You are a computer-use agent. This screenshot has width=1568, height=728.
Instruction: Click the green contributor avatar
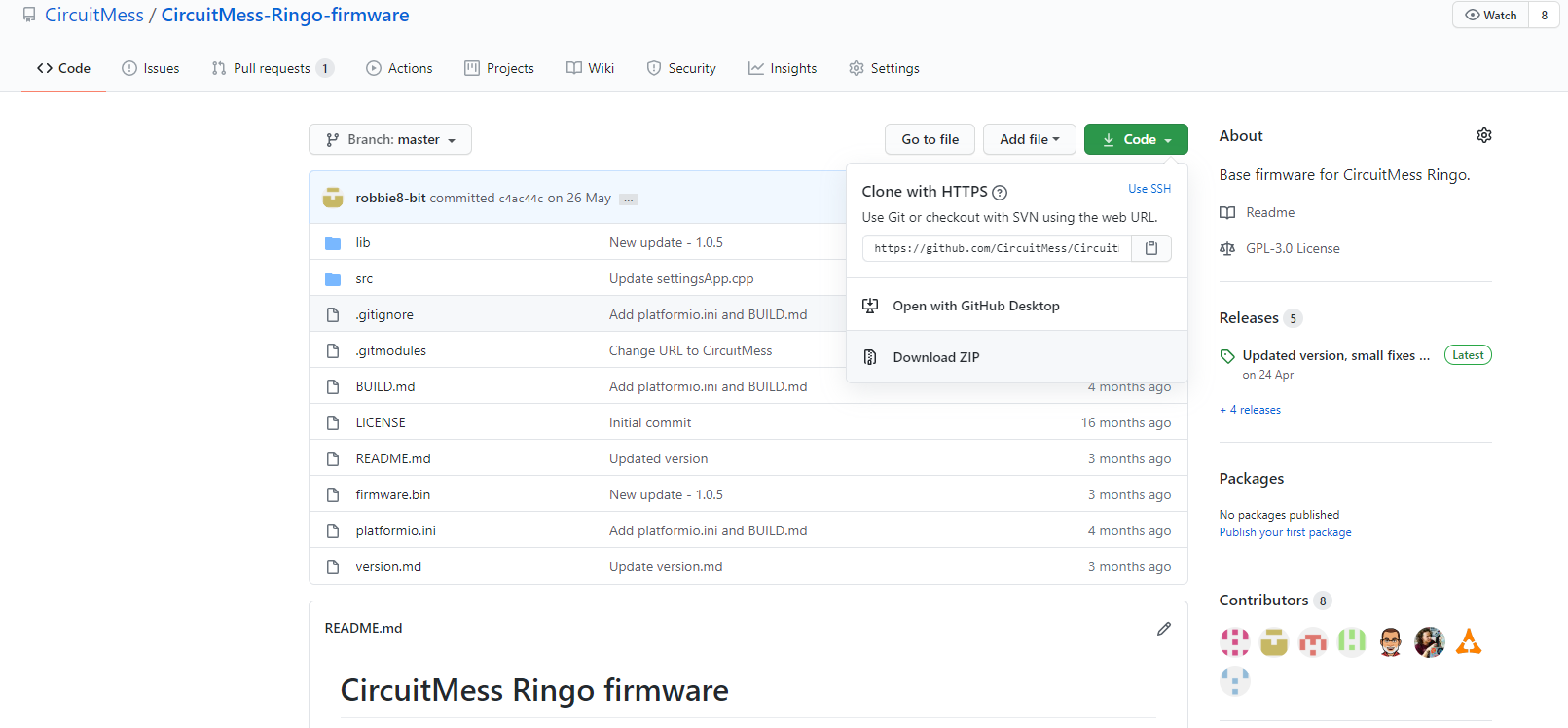(x=1352, y=641)
